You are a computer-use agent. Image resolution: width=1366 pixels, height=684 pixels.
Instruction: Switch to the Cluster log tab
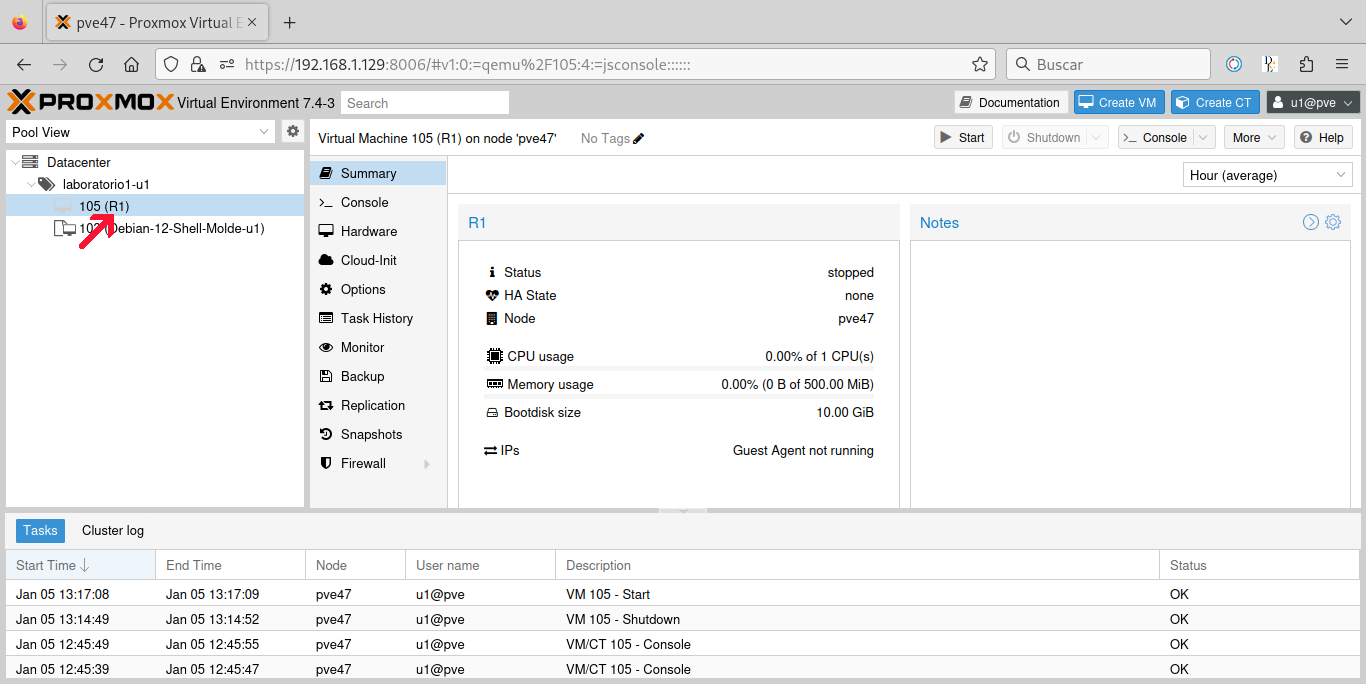pos(113,531)
